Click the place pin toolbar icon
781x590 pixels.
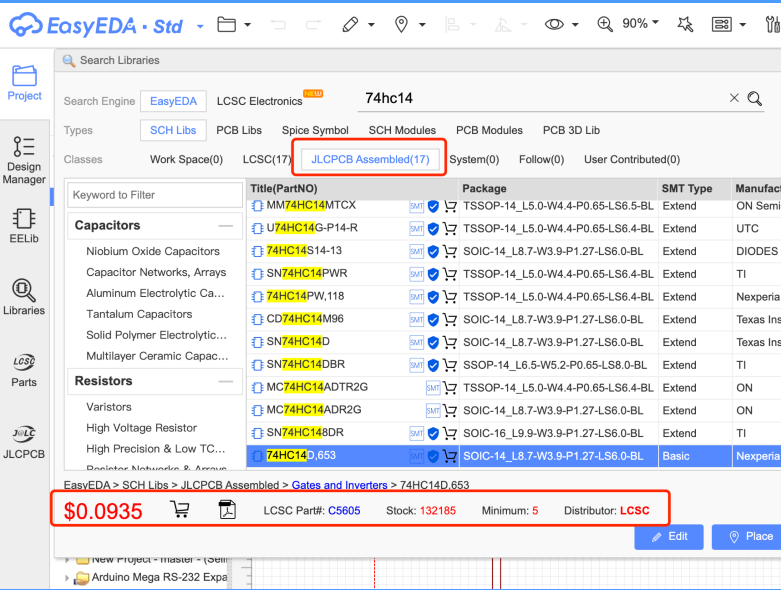[401, 24]
